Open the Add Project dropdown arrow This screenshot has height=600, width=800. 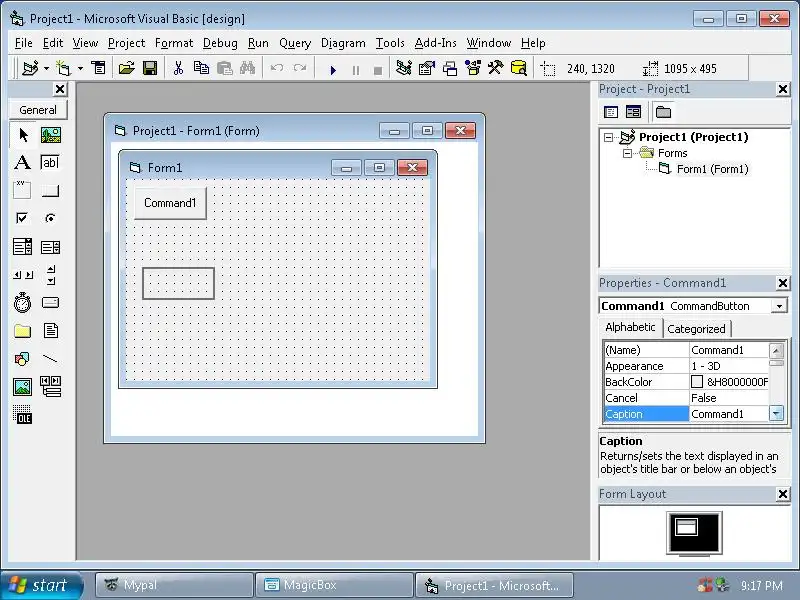click(x=46, y=68)
